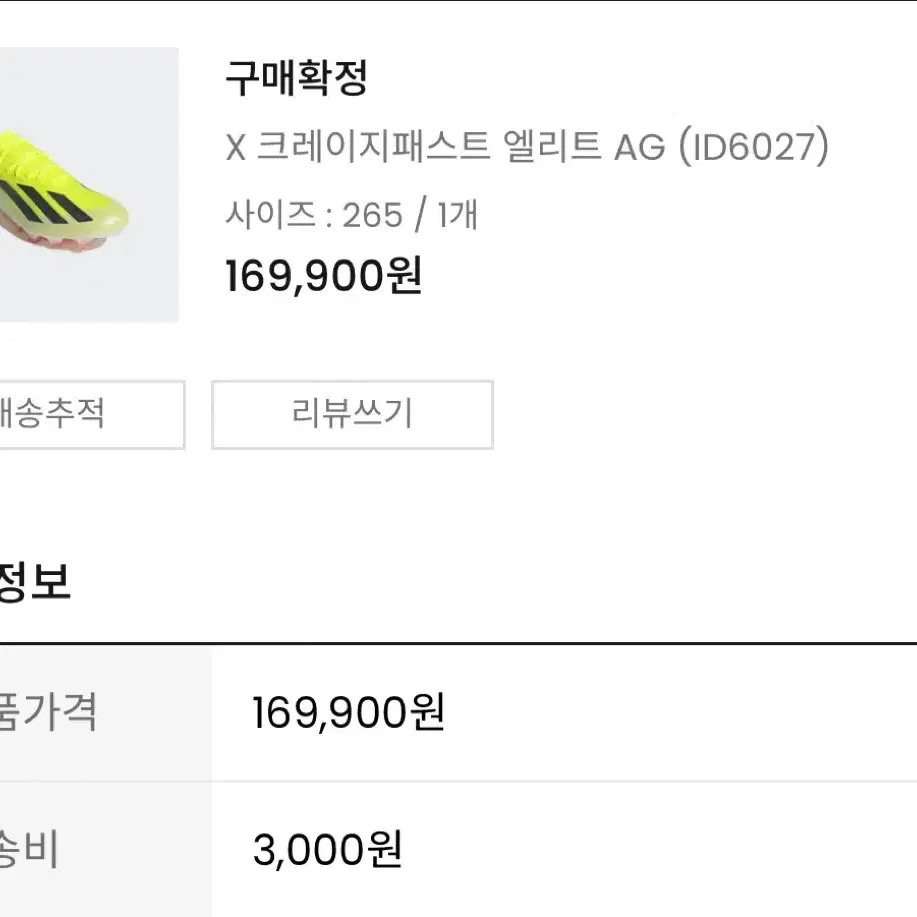This screenshot has height=917, width=917.
Task: Select 169,900원 value in the price table row
Action: [x=349, y=712]
